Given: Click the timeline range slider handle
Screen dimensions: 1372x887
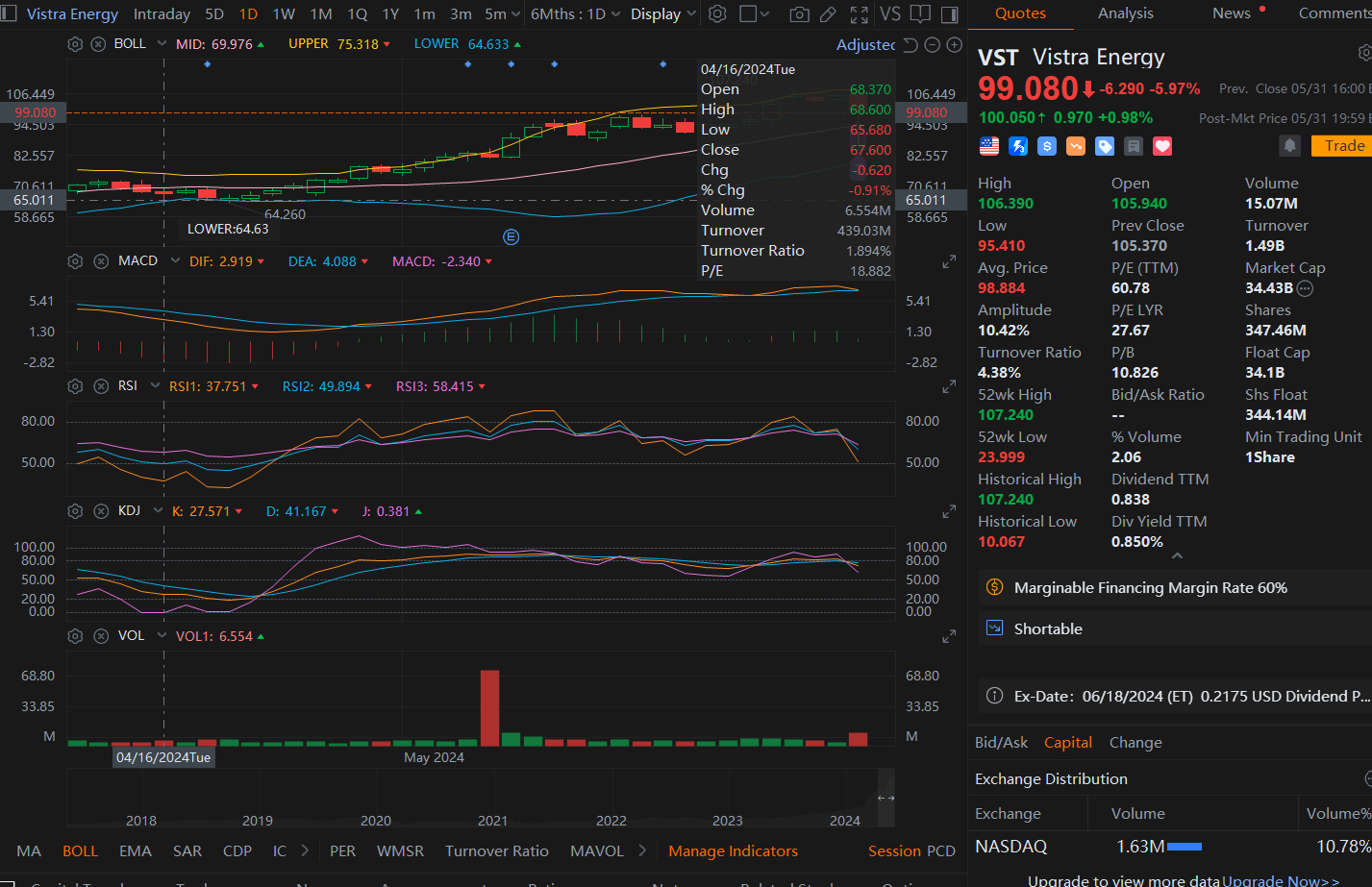Looking at the screenshot, I should click(886, 798).
